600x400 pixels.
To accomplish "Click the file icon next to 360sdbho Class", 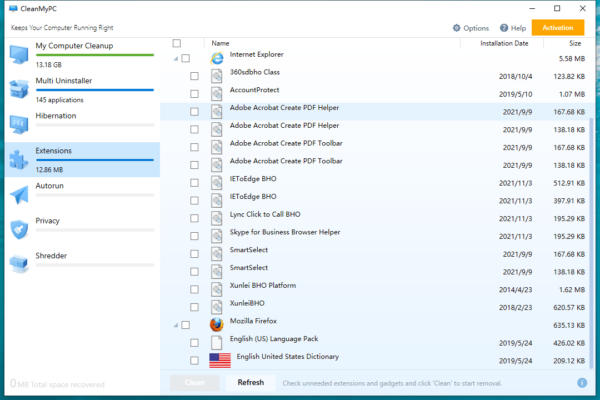I will click(x=217, y=76).
